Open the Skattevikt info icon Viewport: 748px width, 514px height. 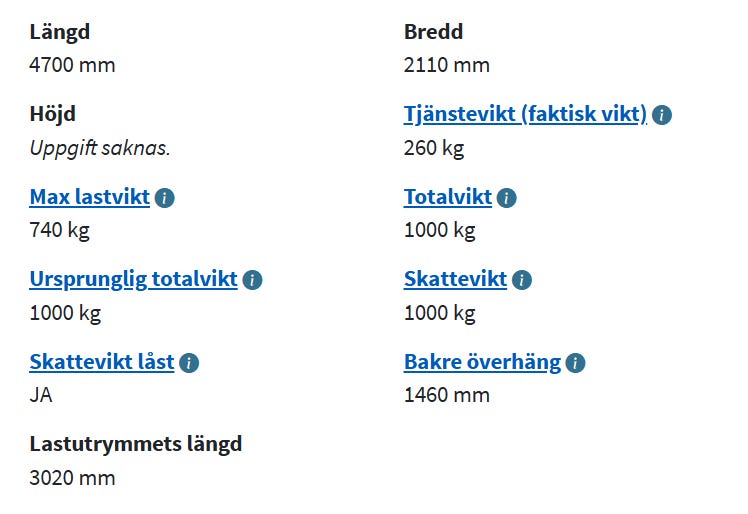pos(522,280)
